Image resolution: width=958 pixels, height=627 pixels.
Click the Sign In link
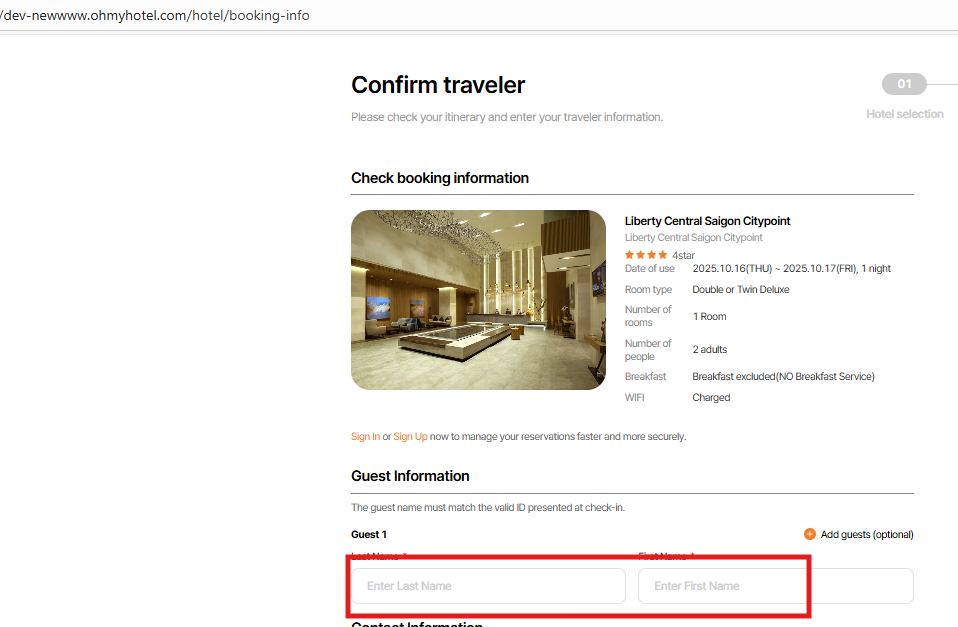pos(365,436)
